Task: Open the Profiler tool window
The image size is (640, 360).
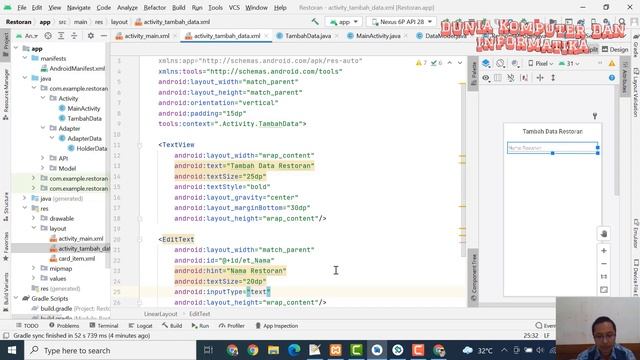Action: point(231,326)
